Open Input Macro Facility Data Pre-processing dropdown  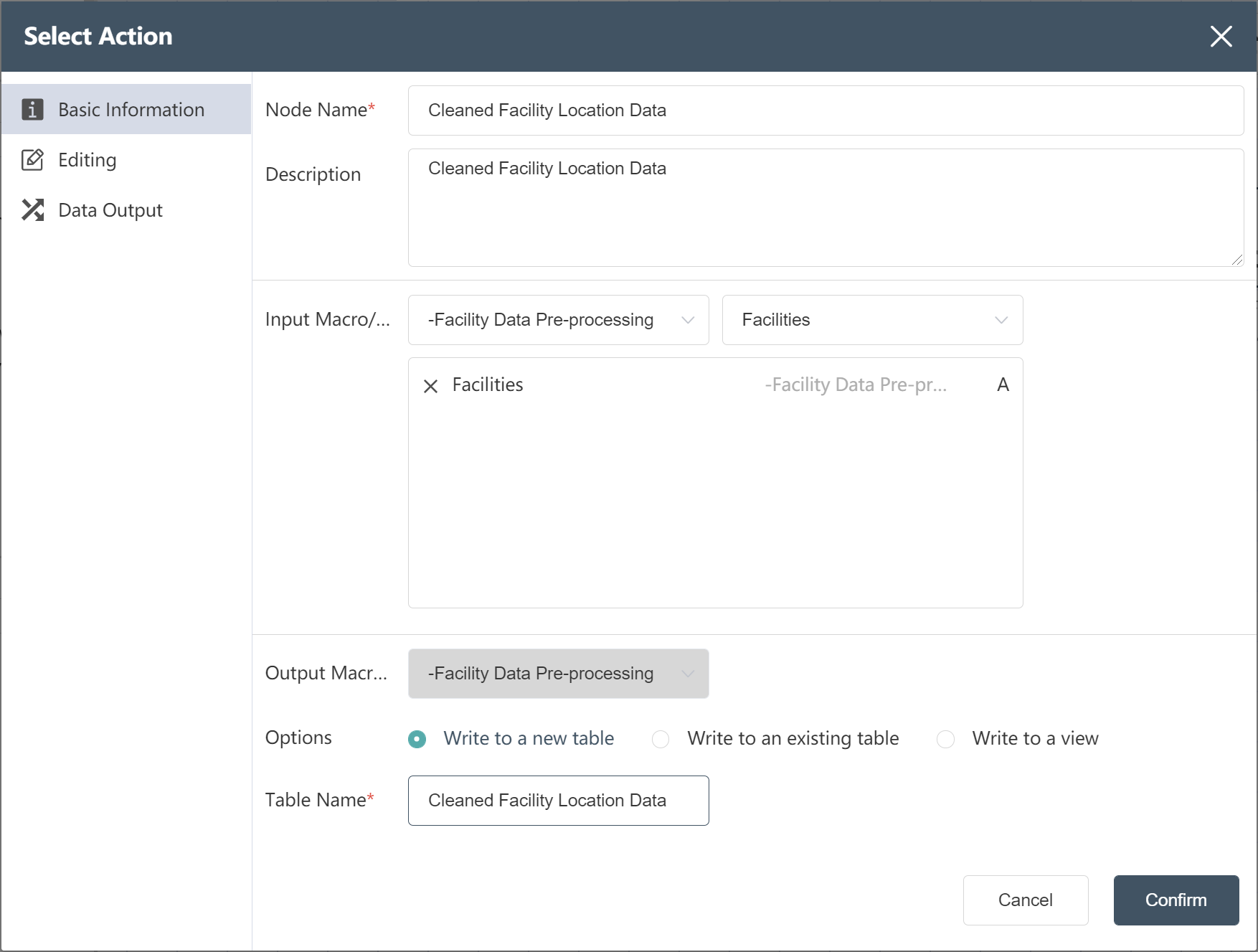pos(558,320)
